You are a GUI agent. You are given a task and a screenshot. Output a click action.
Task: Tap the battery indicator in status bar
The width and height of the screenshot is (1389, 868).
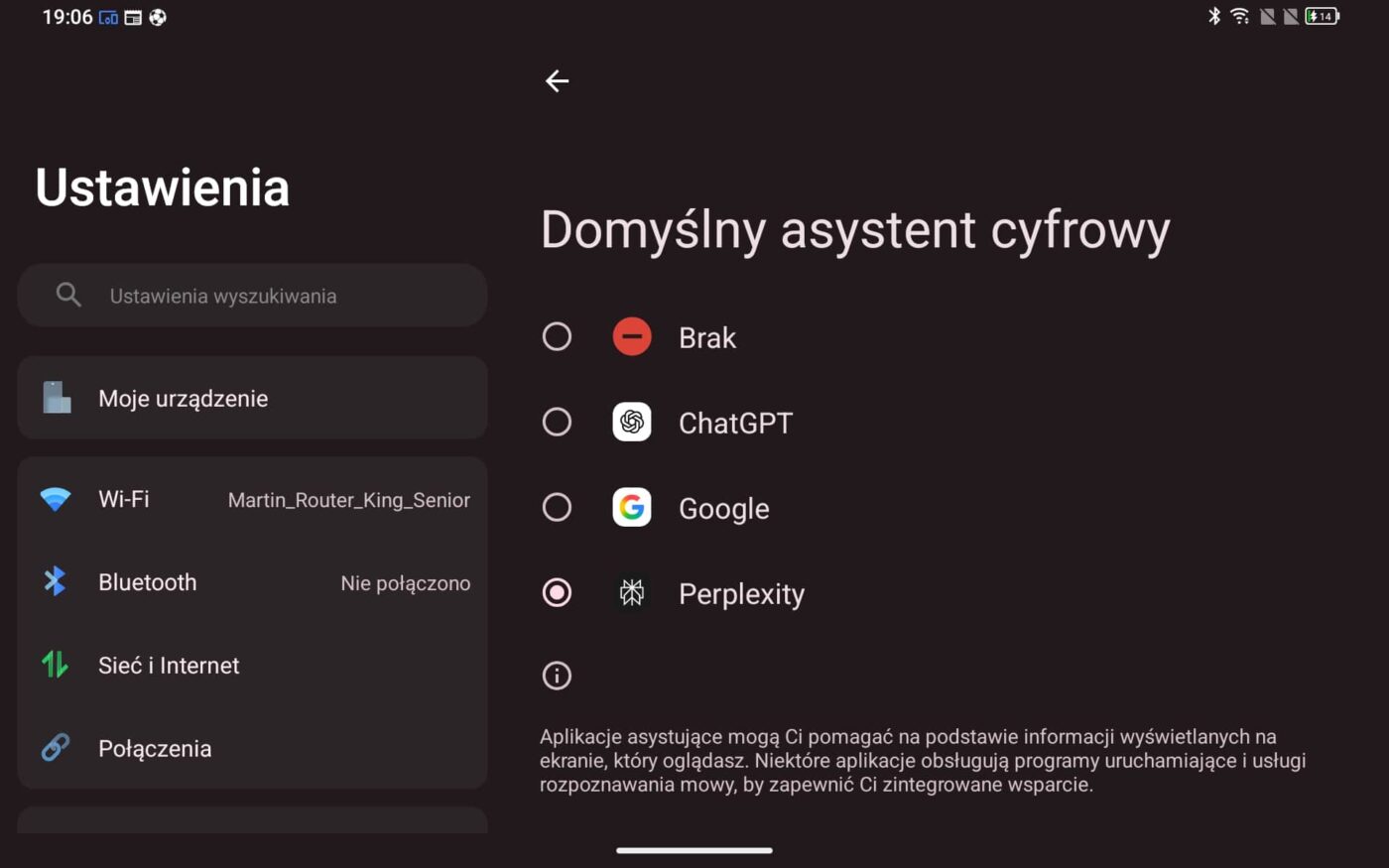[x=1322, y=16]
